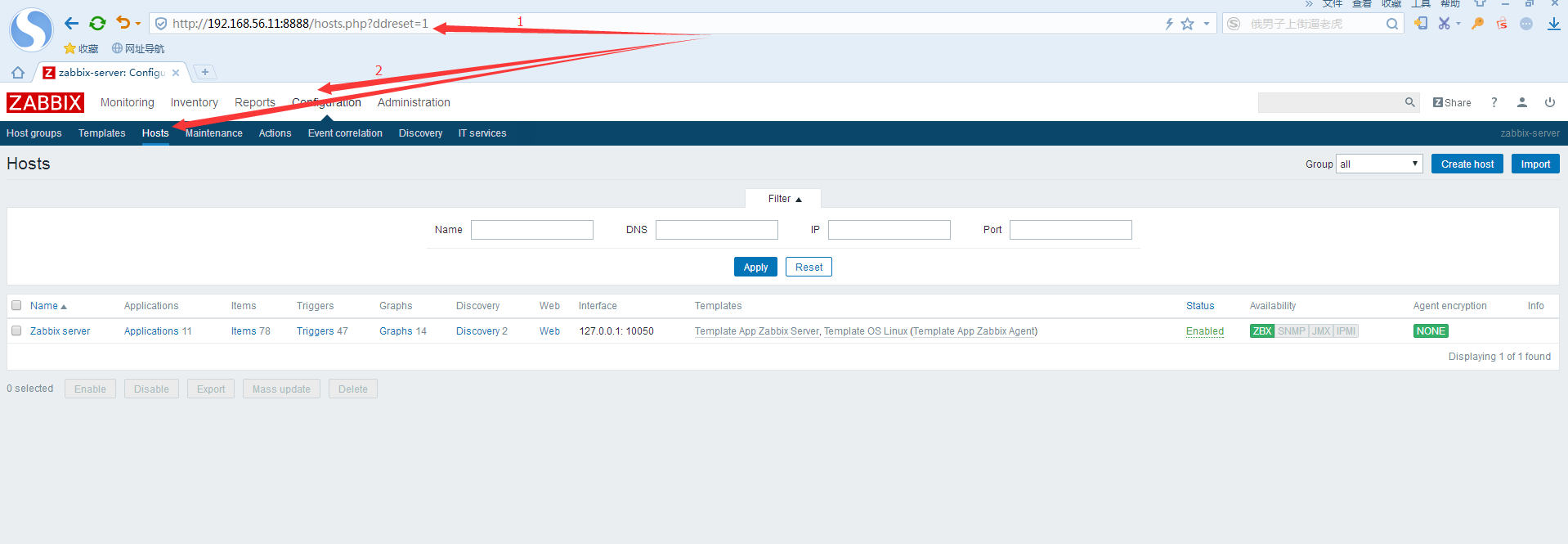Open the Zabbix server host link
This screenshot has width=1568, height=544.
[60, 331]
